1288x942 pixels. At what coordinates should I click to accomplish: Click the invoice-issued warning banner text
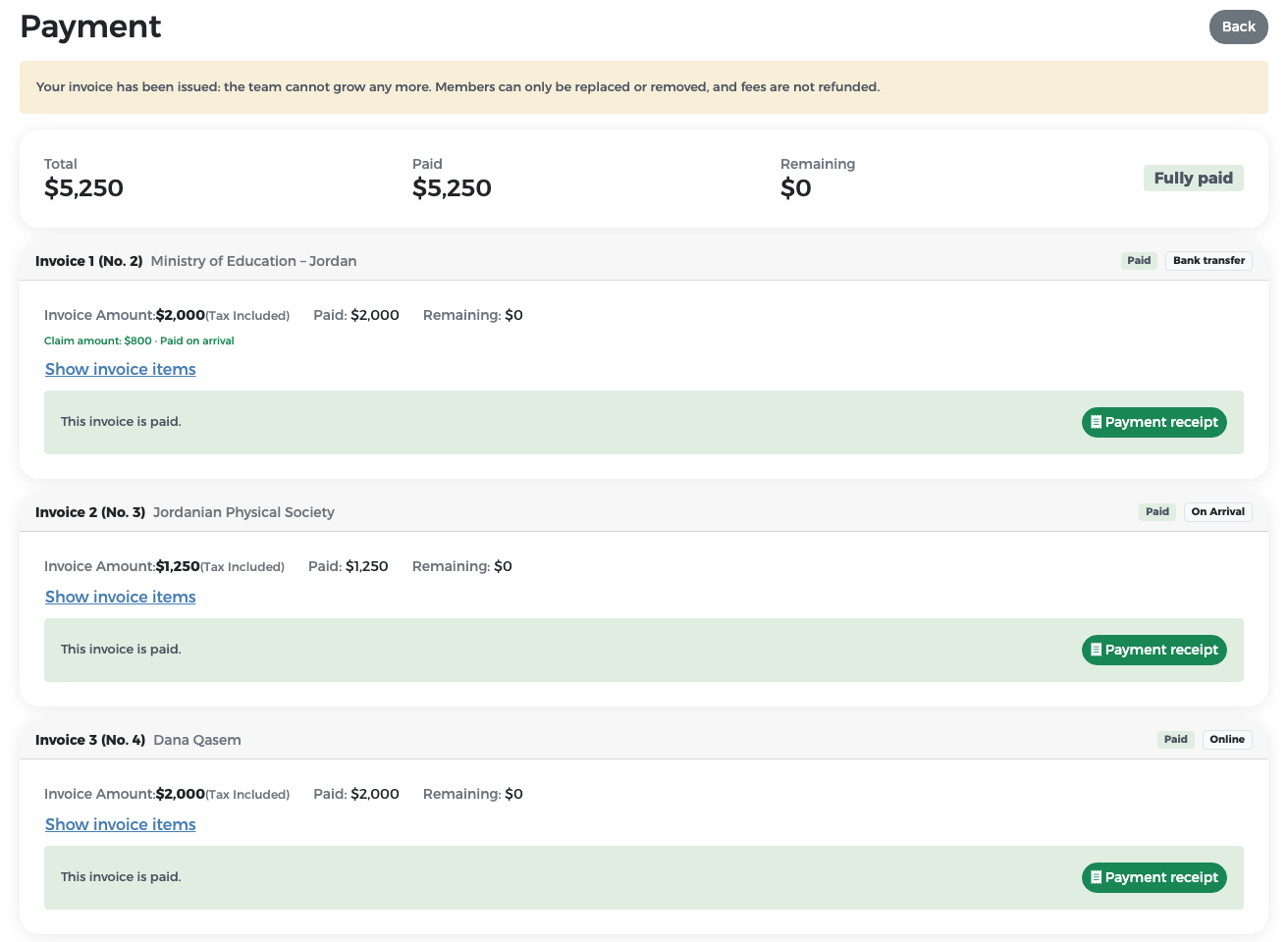(x=457, y=87)
